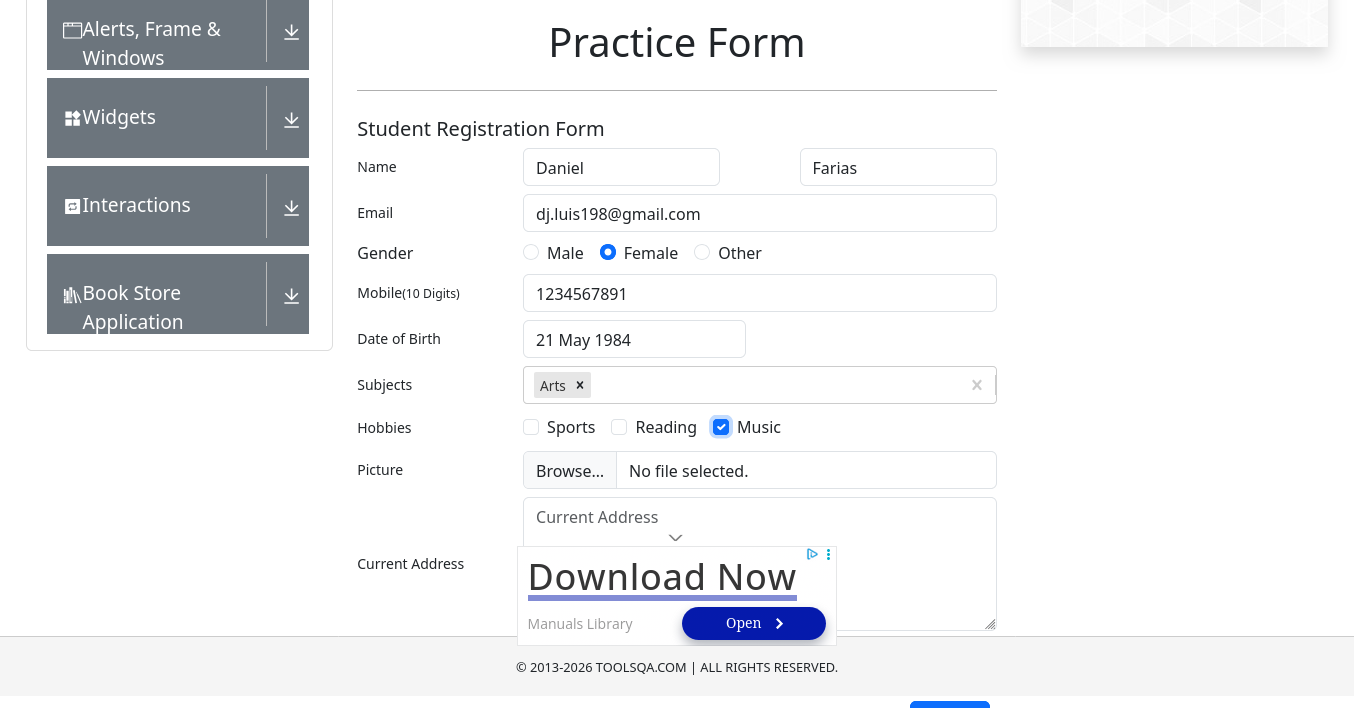Click the Open button in the ad

coord(753,623)
